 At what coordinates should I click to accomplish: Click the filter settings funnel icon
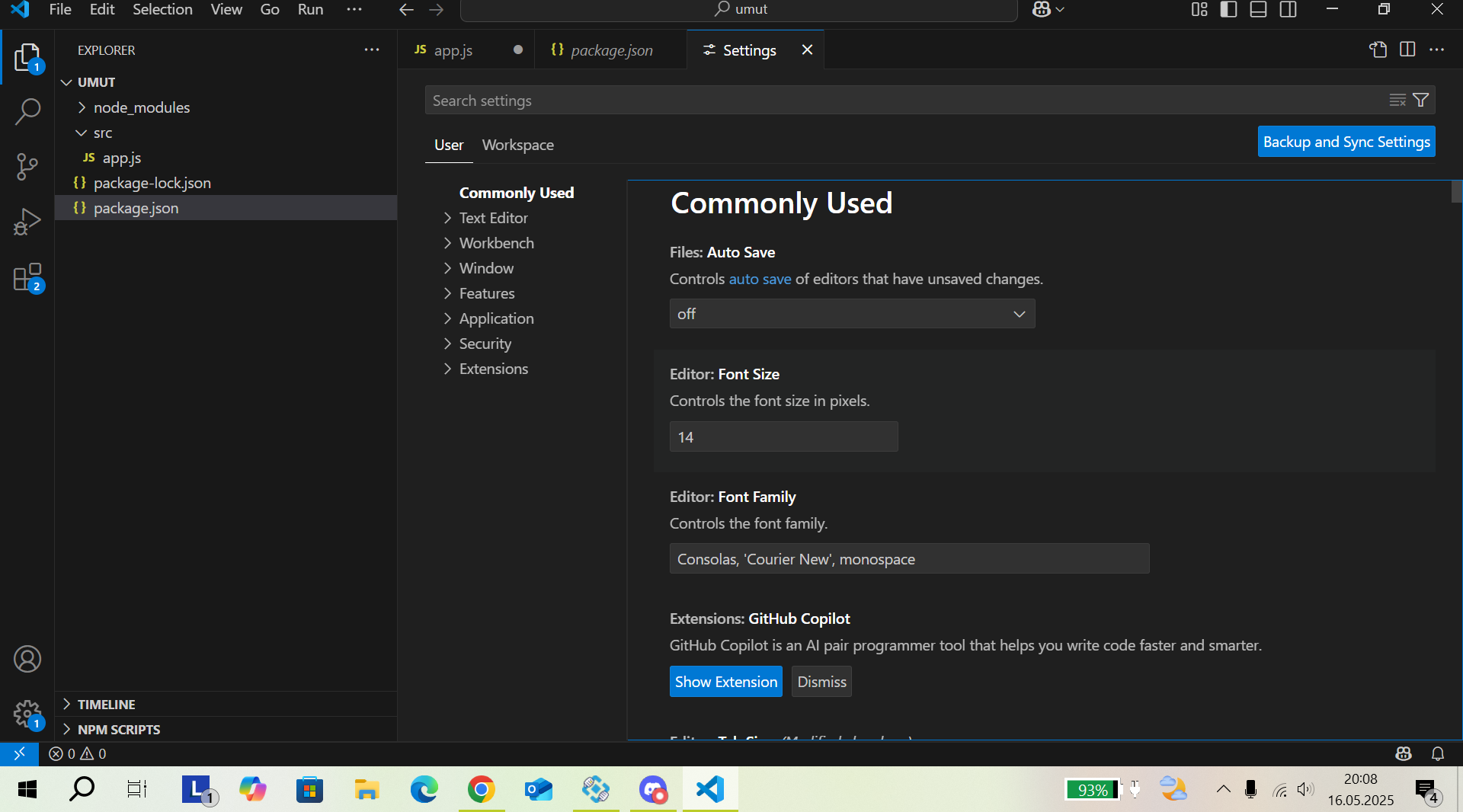click(1421, 100)
